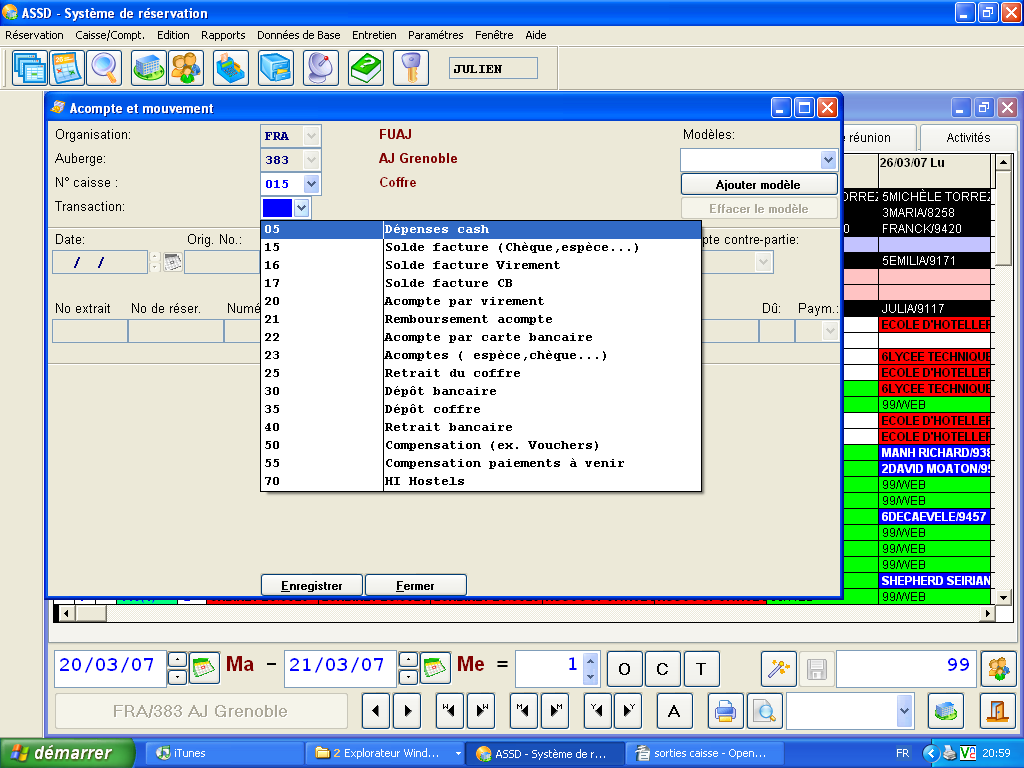Go to next day with right arrow
This screenshot has height=768, width=1024.
click(x=408, y=711)
